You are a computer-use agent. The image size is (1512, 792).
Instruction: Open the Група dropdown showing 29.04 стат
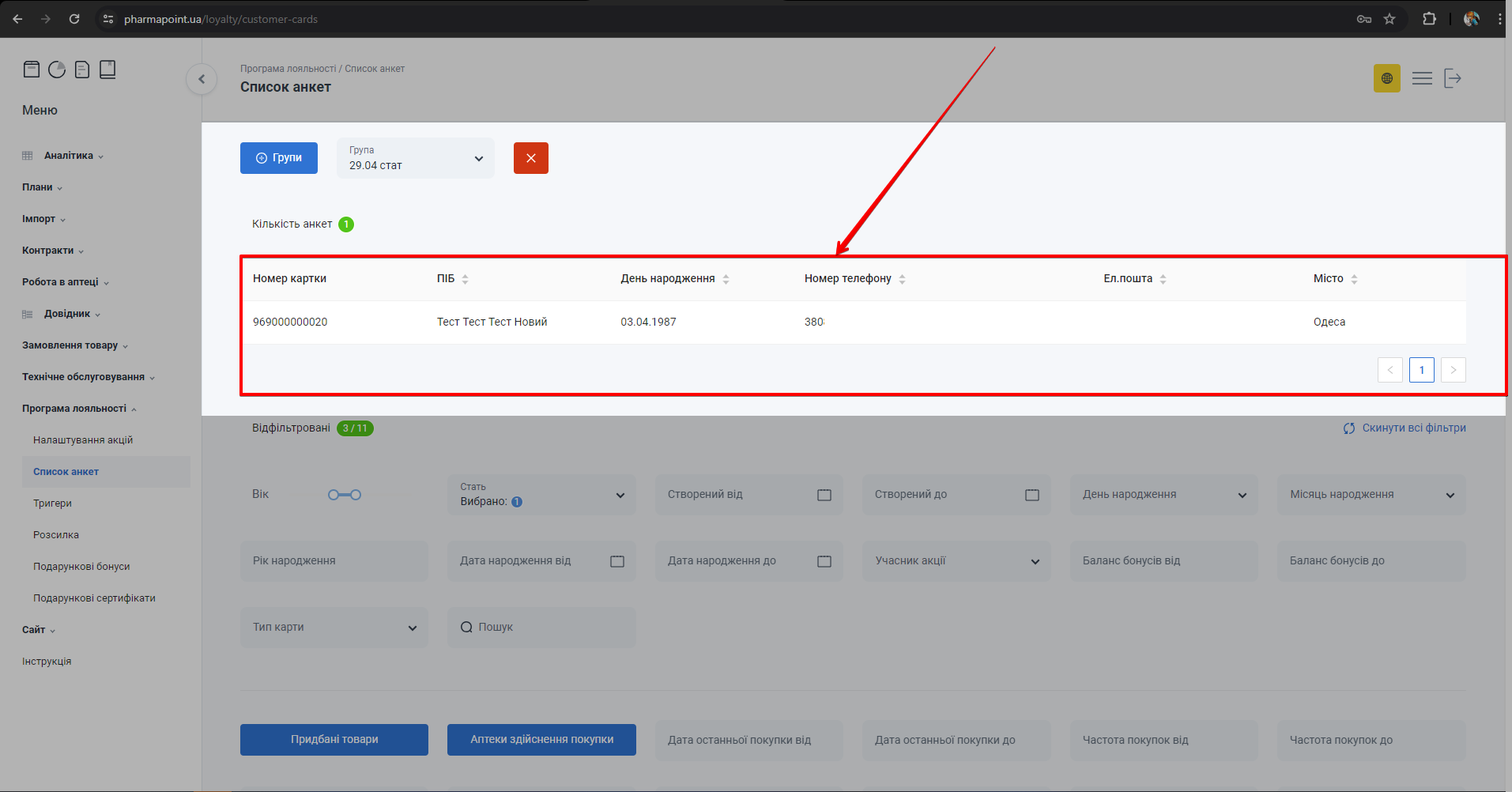[x=416, y=158]
